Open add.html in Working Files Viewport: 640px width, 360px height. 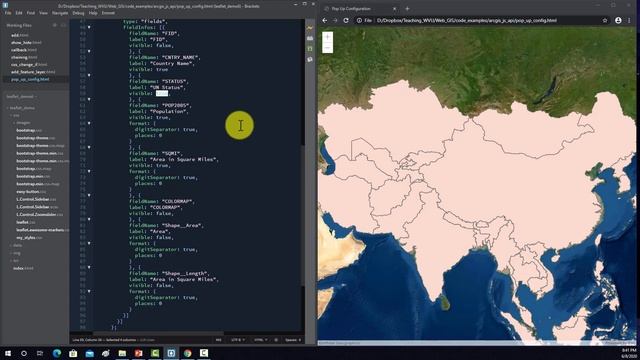point(20,36)
